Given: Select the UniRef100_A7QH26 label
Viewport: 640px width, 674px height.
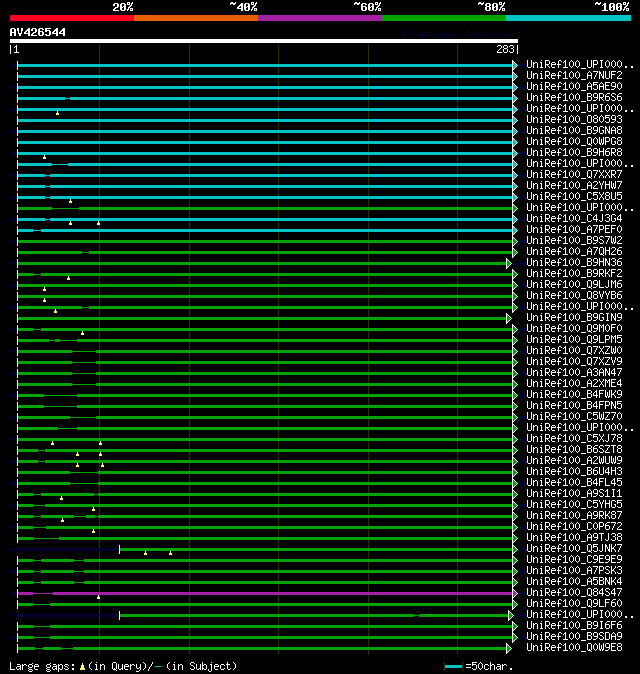Looking at the screenshot, I should point(574,252).
